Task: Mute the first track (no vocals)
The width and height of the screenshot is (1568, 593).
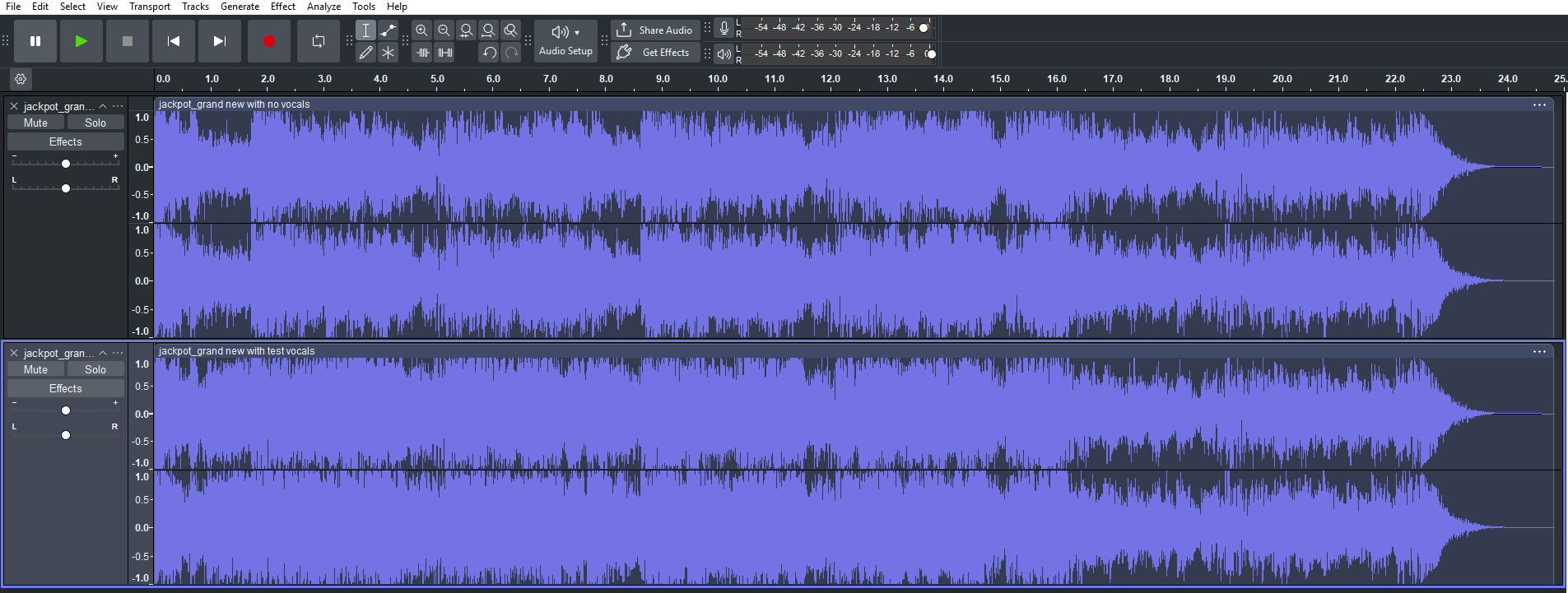Action: [x=35, y=123]
